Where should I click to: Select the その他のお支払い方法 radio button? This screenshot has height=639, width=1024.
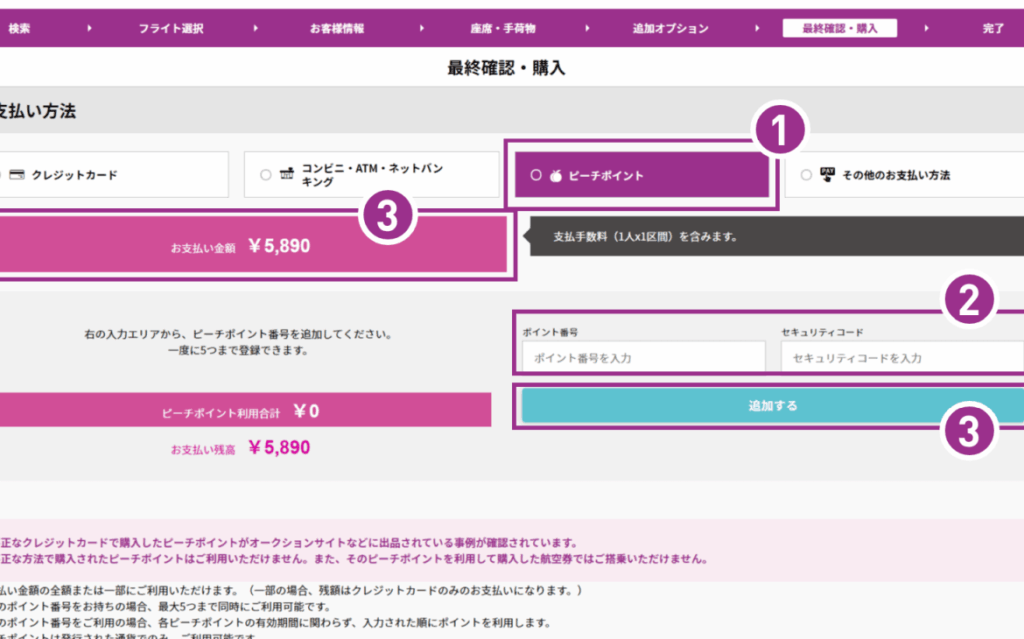click(807, 175)
